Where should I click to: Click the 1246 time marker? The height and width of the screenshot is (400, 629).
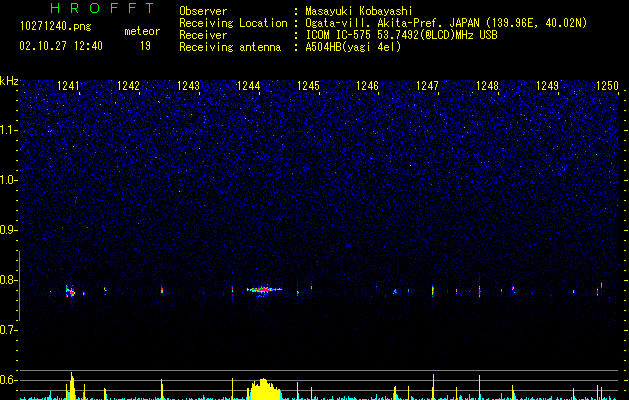(367, 86)
